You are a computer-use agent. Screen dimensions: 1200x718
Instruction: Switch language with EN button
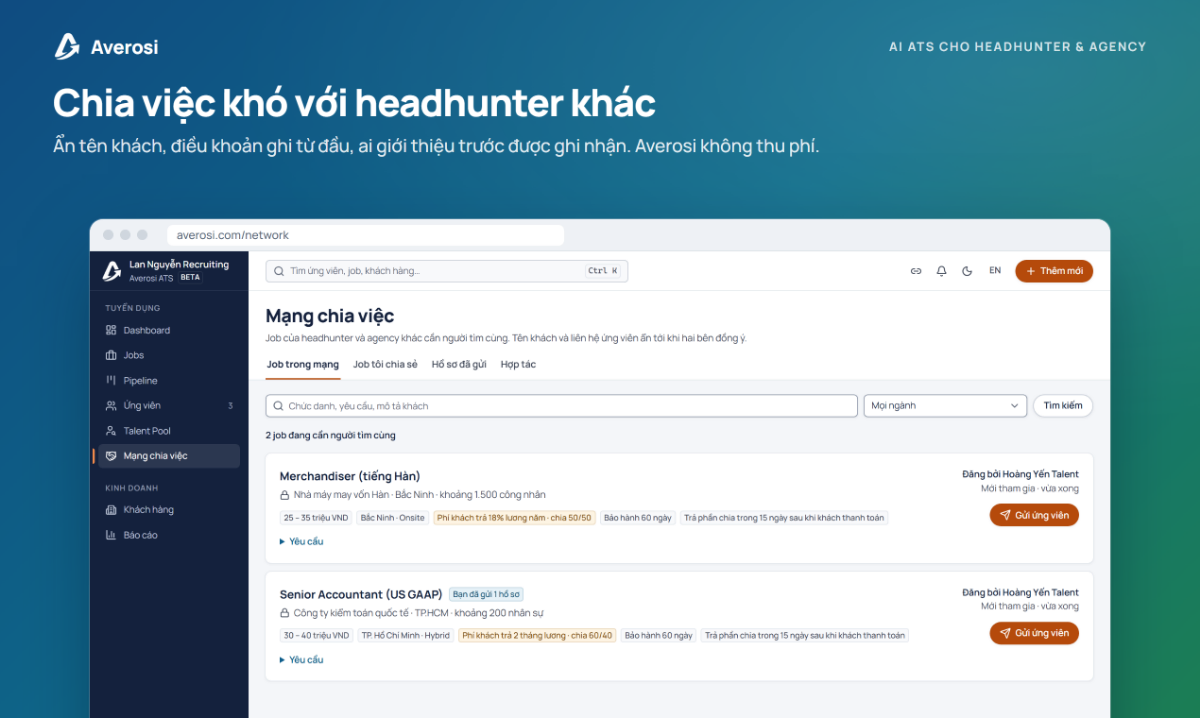pos(995,271)
